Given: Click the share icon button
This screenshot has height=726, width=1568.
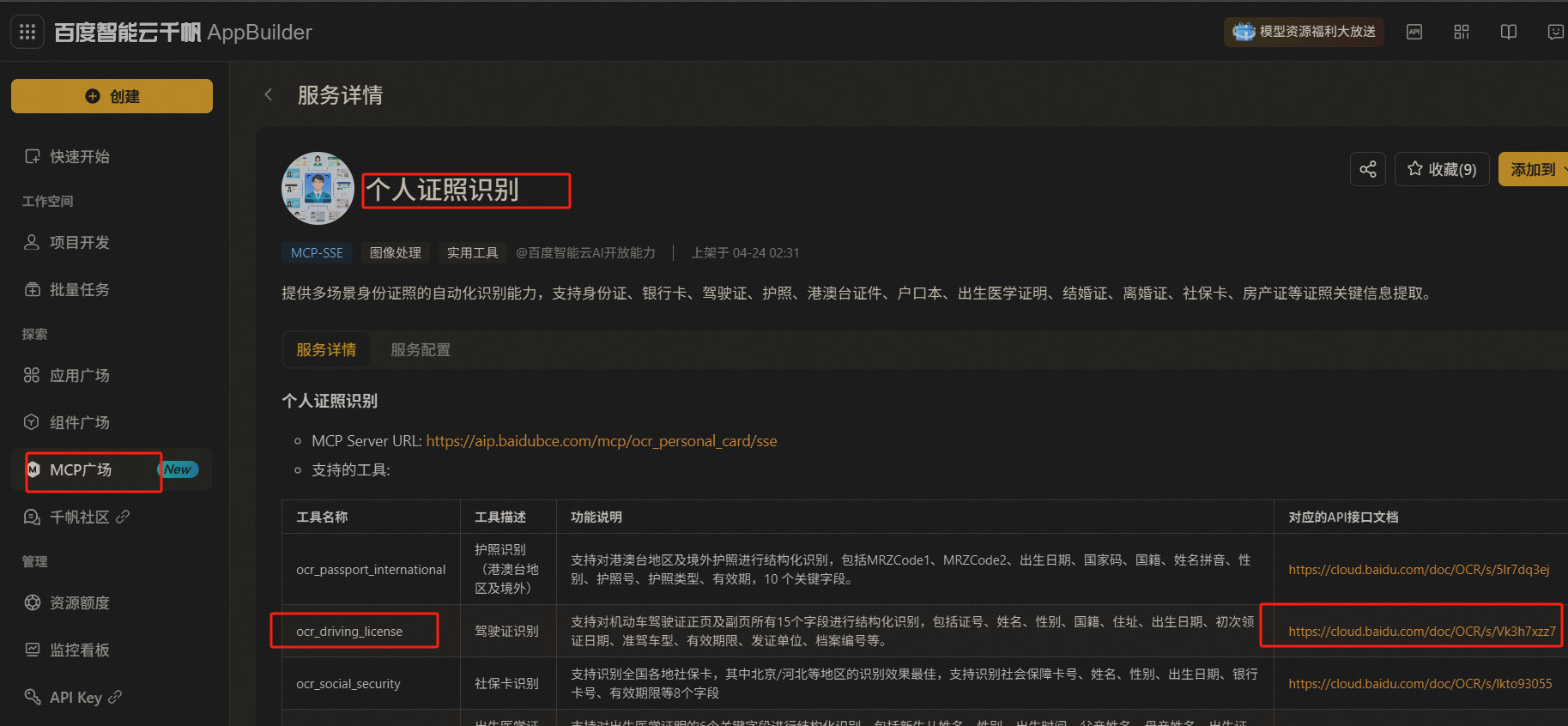Looking at the screenshot, I should (1368, 169).
